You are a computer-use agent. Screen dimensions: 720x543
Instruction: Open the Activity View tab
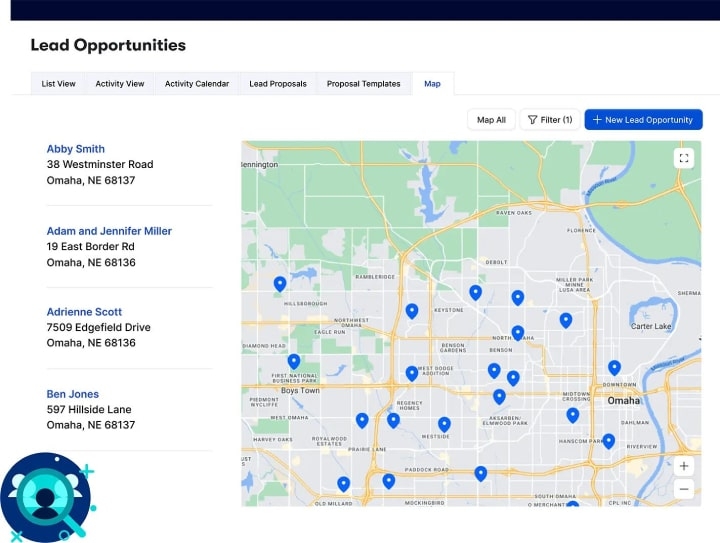[120, 84]
